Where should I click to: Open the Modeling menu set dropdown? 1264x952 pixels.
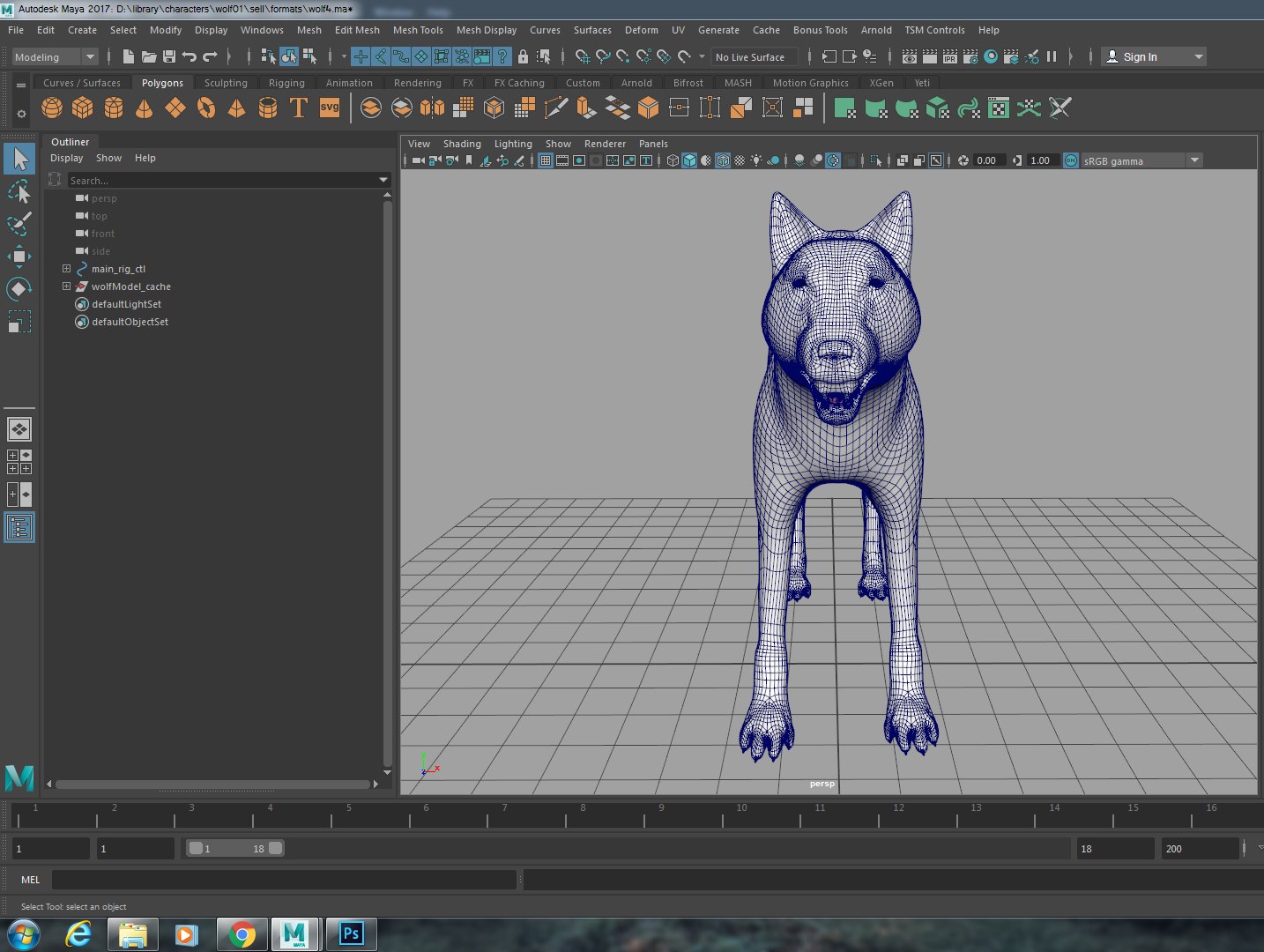click(55, 56)
